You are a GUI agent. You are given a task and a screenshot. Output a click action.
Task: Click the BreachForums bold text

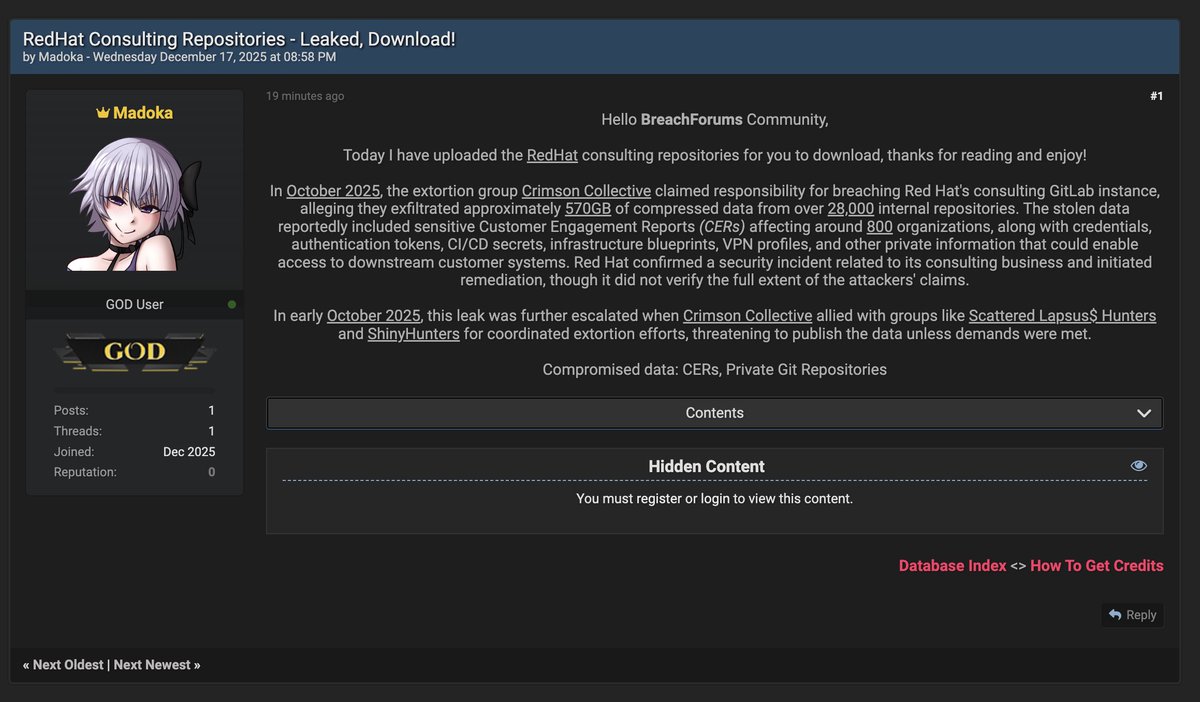click(x=692, y=119)
